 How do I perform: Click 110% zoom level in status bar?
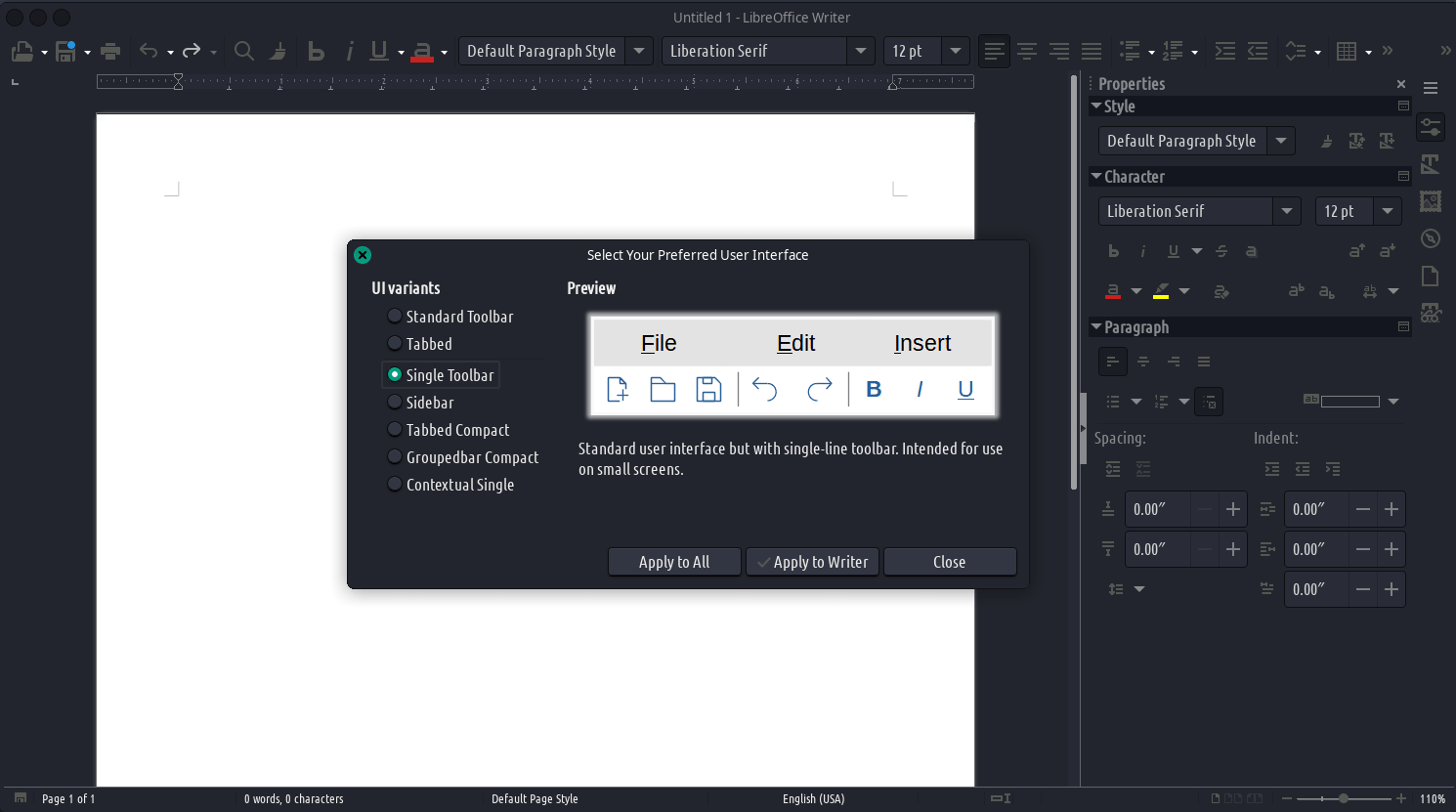point(1433,798)
